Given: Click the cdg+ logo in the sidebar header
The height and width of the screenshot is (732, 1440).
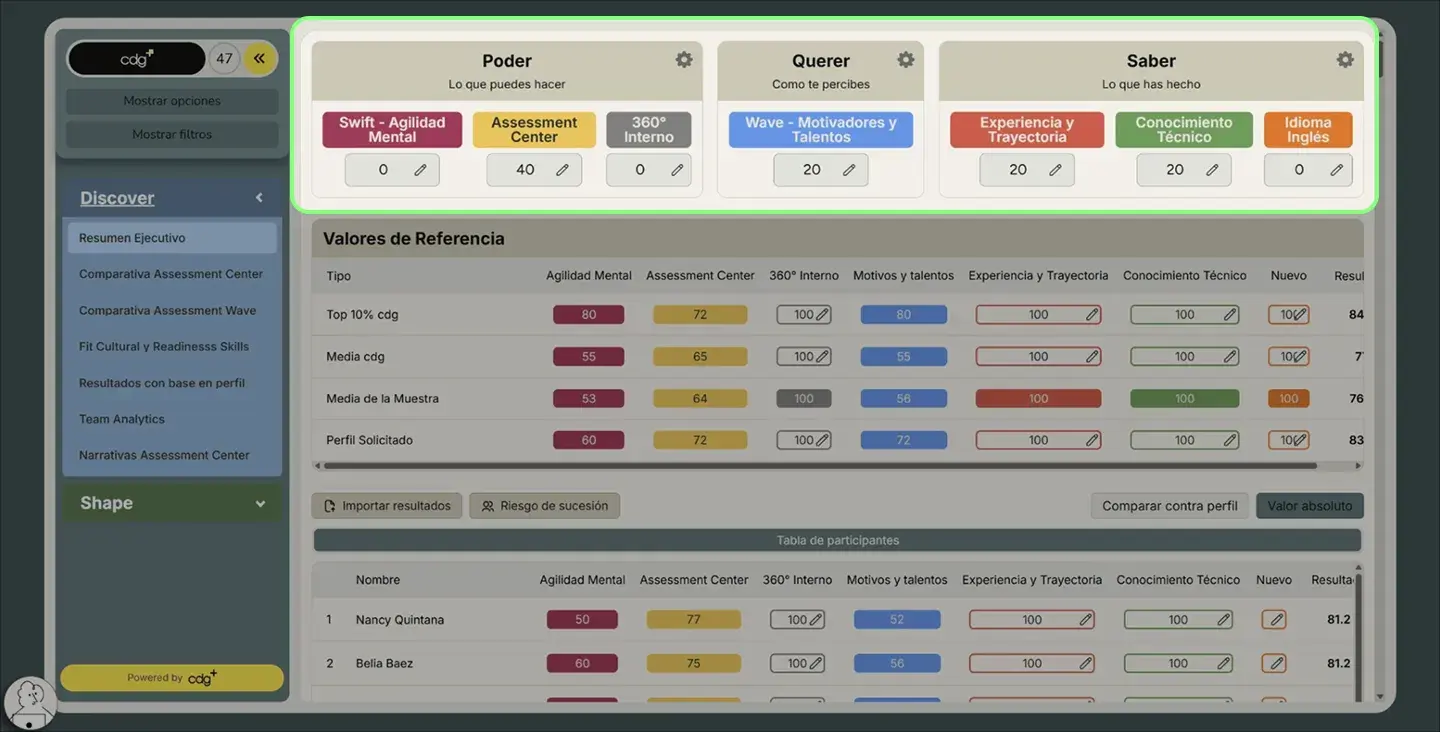Looking at the screenshot, I should click(x=137, y=58).
